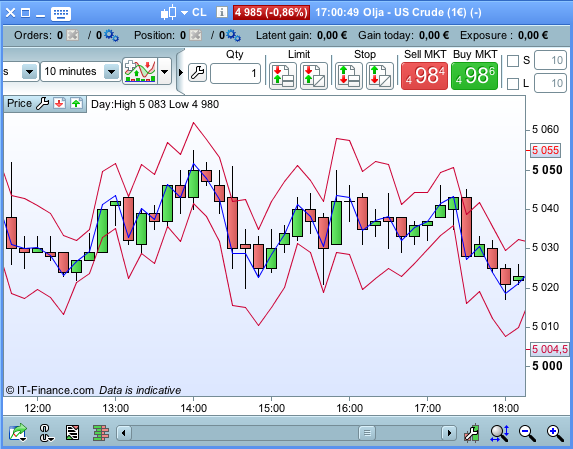Click the red Sell MKT button
Viewport: 573px width, 449px height.
pos(424,76)
